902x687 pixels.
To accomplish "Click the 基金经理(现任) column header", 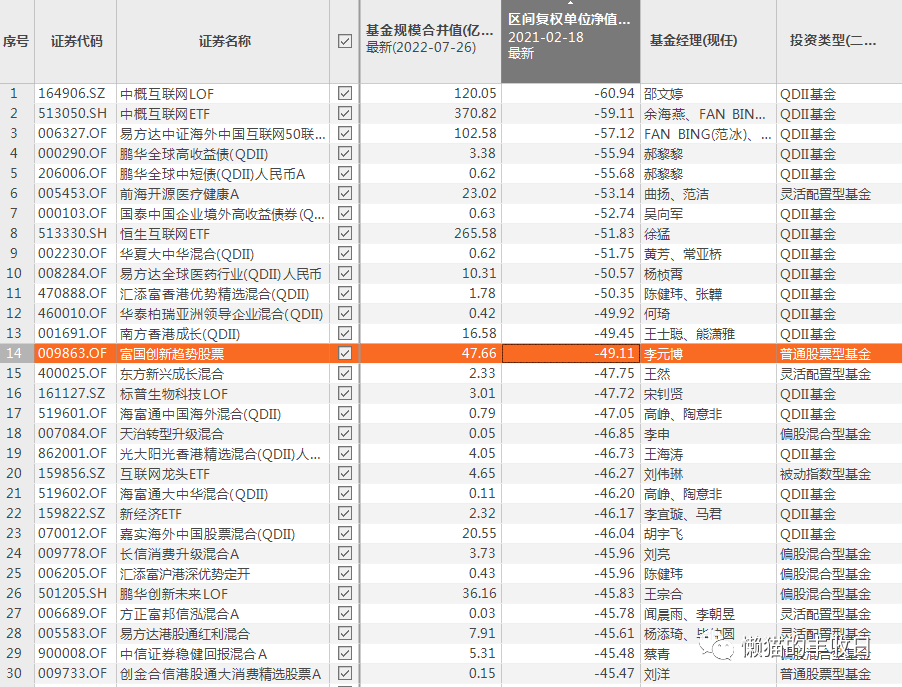I will [x=708, y=41].
